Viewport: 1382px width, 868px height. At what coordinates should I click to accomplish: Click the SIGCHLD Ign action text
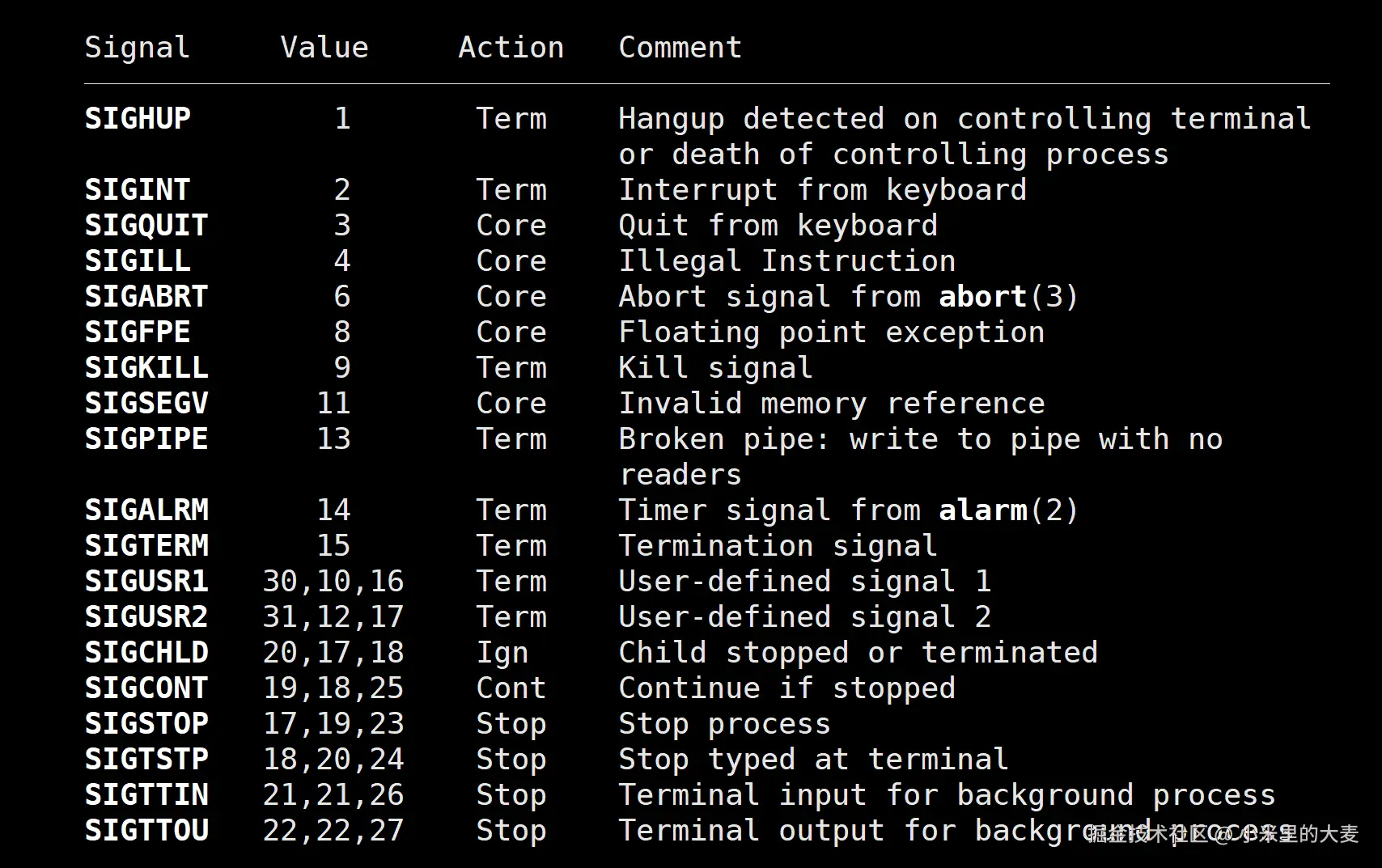click(x=502, y=653)
